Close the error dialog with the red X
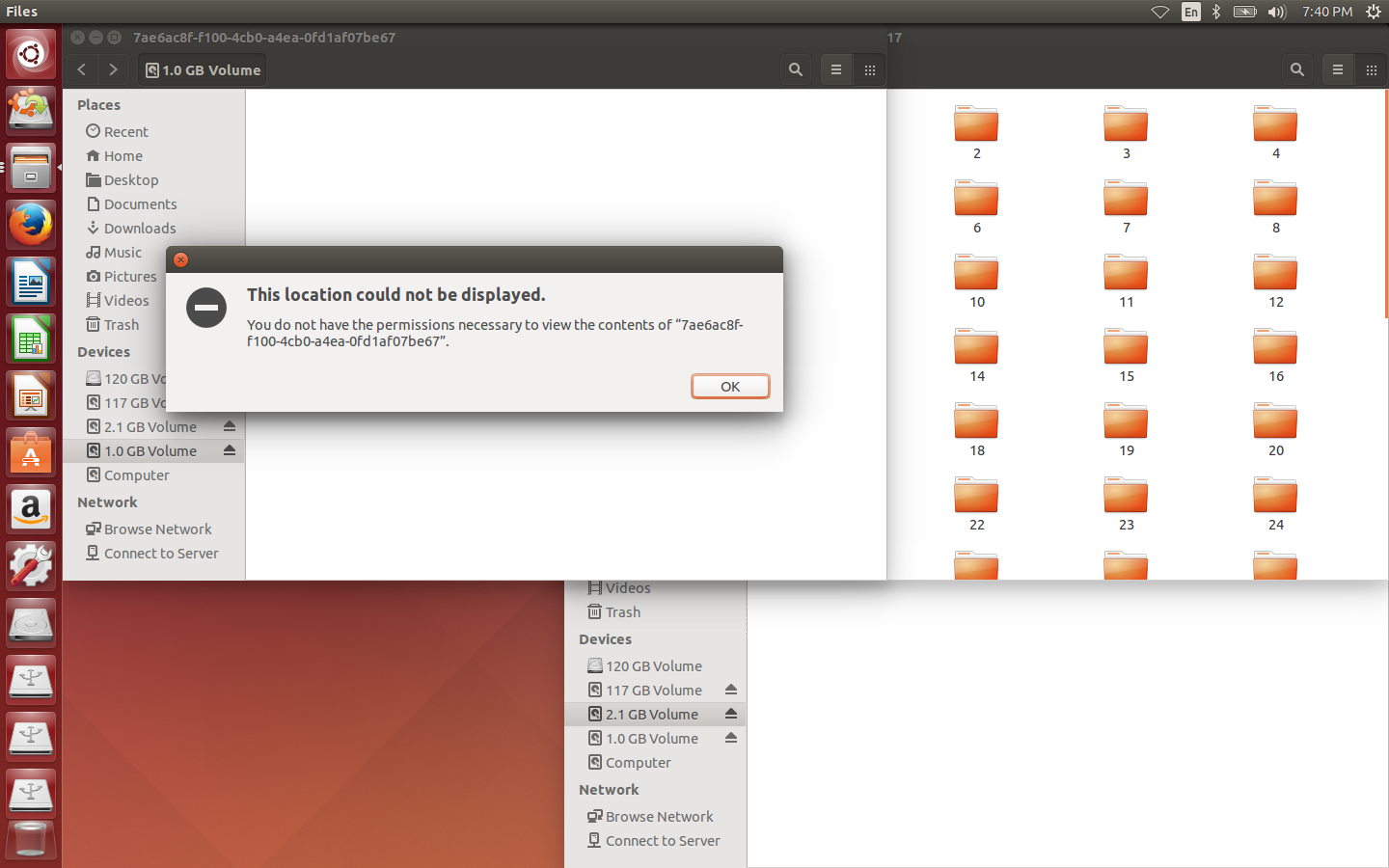Screen dimensions: 1389x868 pyautogui.click(x=180, y=259)
